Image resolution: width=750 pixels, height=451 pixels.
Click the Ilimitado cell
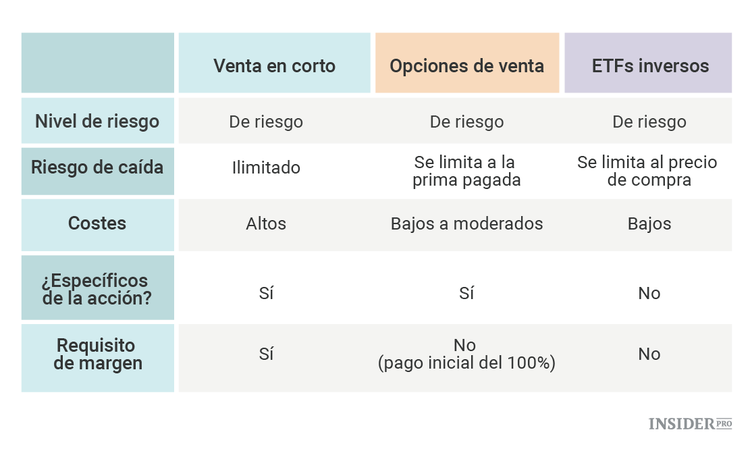(x=266, y=168)
